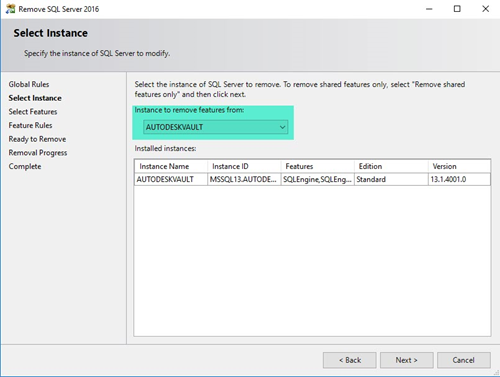The image size is (500, 377).
Task: Click the Features column header
Action: (x=317, y=166)
